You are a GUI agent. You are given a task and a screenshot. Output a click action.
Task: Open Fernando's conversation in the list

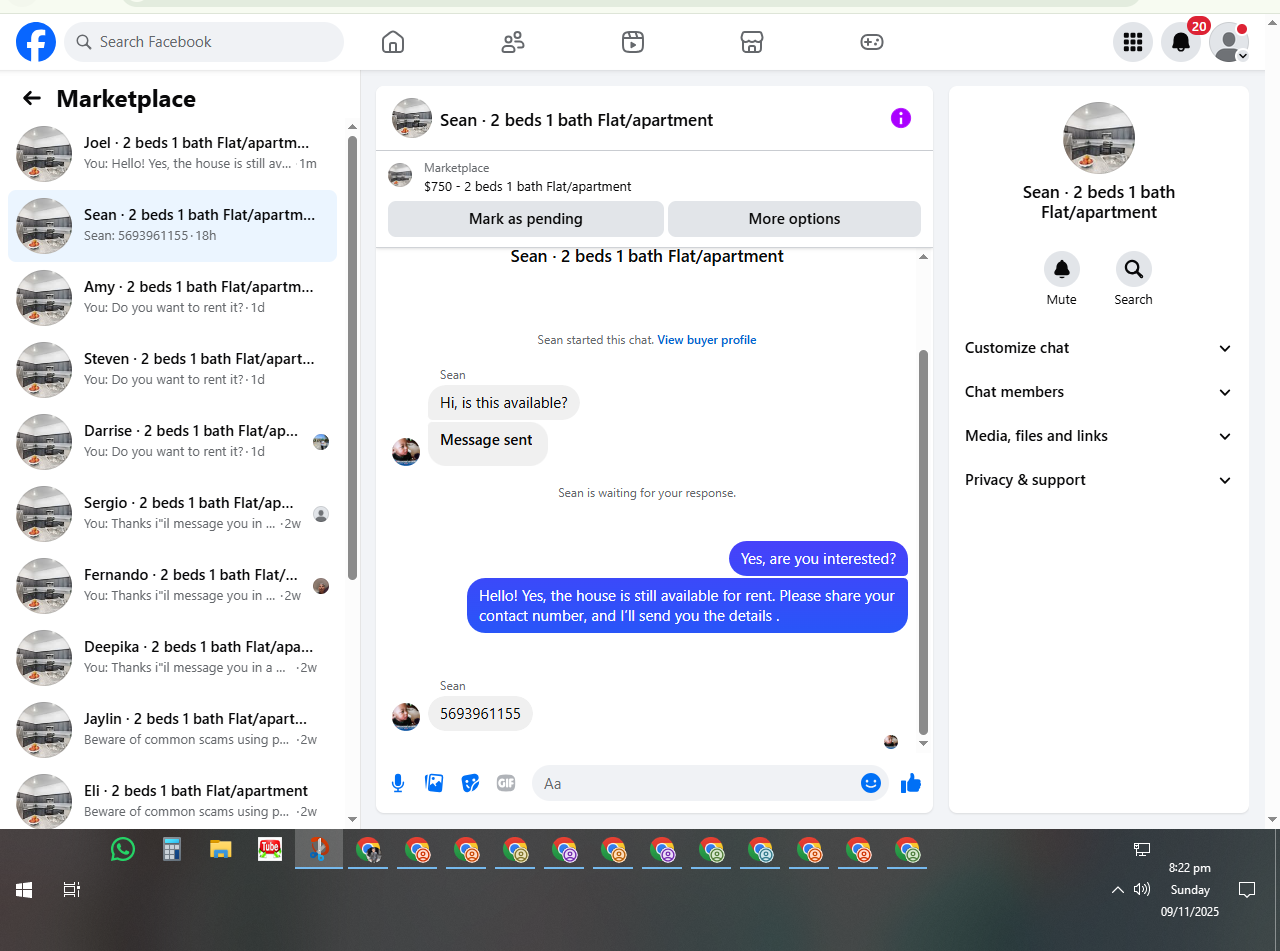tap(172, 586)
